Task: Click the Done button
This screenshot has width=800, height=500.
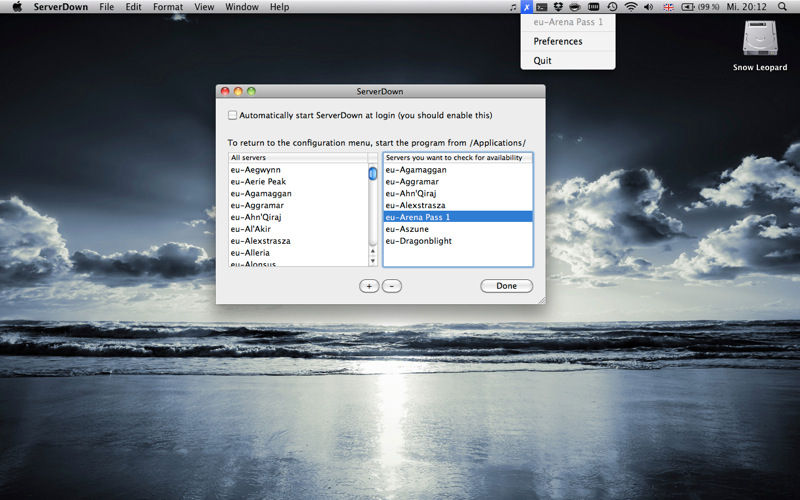Action: [x=507, y=286]
